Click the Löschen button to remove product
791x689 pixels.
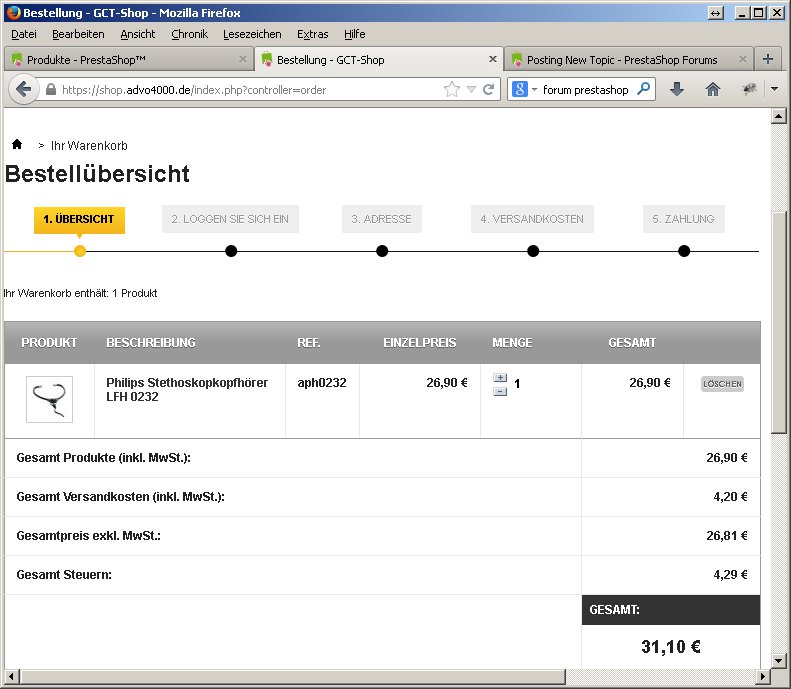click(722, 384)
